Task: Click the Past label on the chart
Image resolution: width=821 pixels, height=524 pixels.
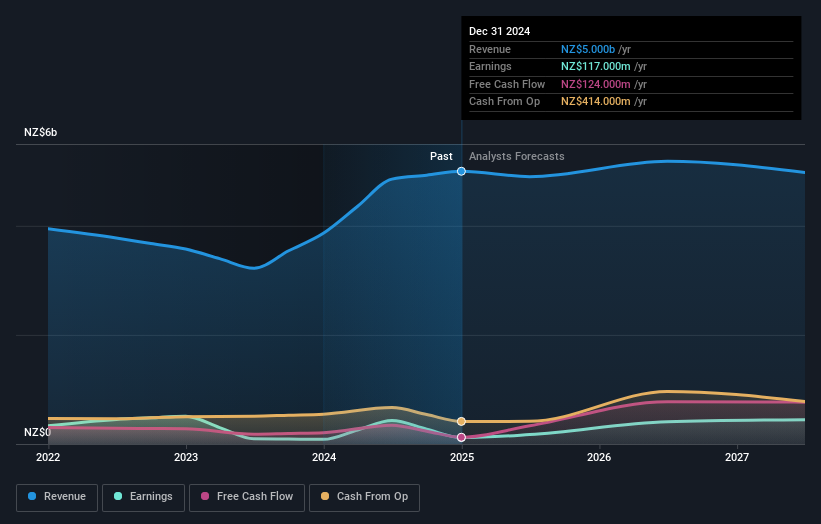Action: click(x=441, y=156)
